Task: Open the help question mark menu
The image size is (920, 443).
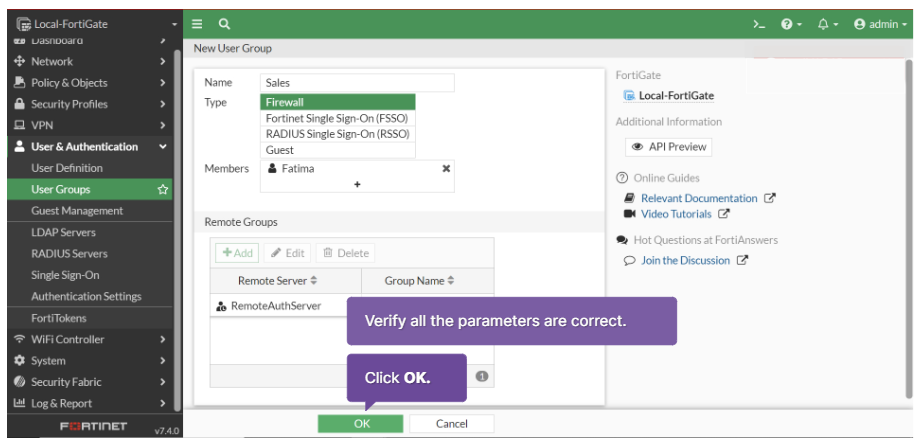Action: pyautogui.click(x=792, y=24)
